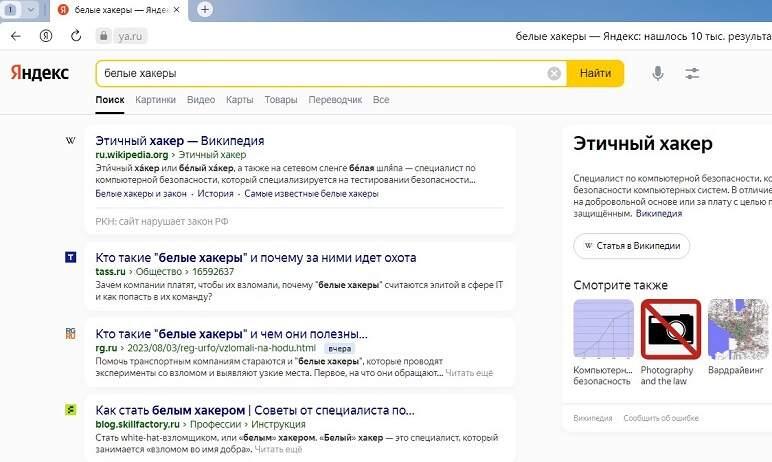Click the 'Инструкция' breadcrumb under Skillfactory
The width and height of the screenshot is (772, 462).
(278, 424)
